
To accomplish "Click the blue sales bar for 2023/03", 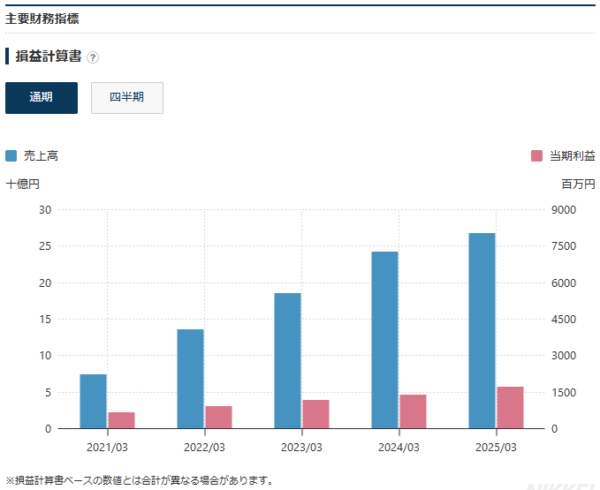I will click(287, 360).
